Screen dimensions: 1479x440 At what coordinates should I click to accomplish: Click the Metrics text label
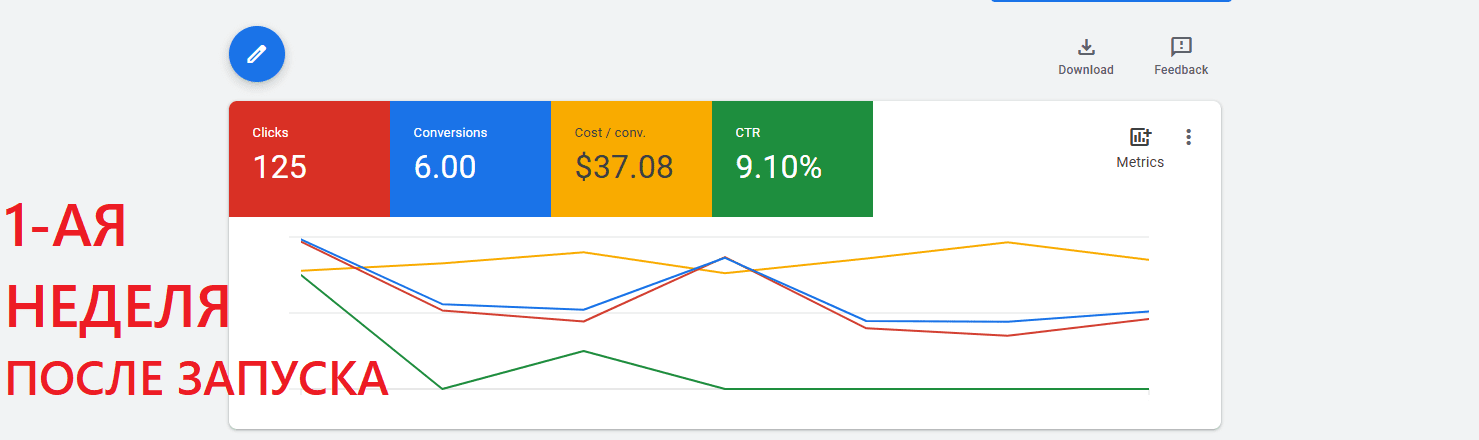pyautogui.click(x=1140, y=162)
